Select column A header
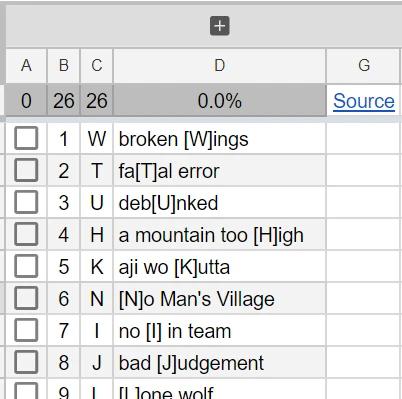The height and width of the screenshot is (399, 402). pos(26,65)
